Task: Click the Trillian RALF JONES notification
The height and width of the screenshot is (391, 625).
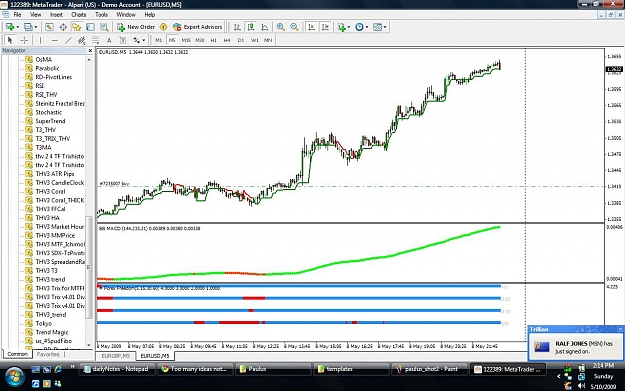Action: click(x=576, y=347)
